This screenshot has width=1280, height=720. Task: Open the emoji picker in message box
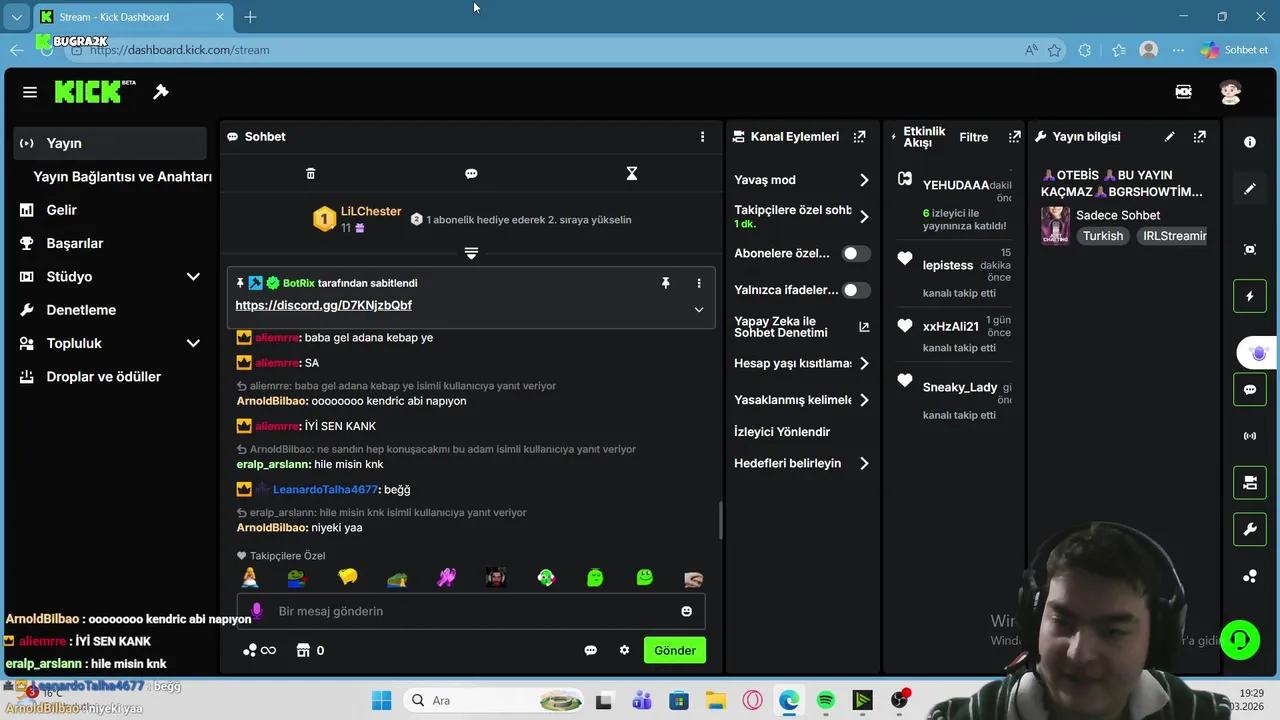(686, 611)
